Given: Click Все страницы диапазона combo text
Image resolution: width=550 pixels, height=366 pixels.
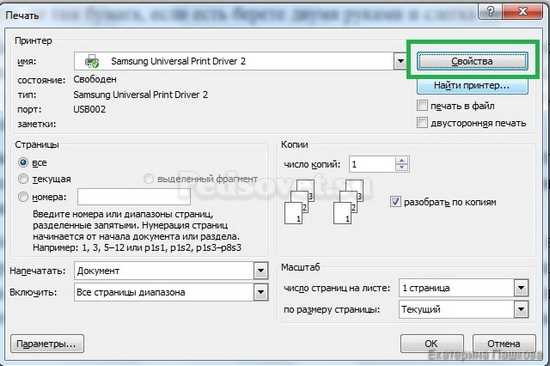Looking at the screenshot, I should [131, 293].
